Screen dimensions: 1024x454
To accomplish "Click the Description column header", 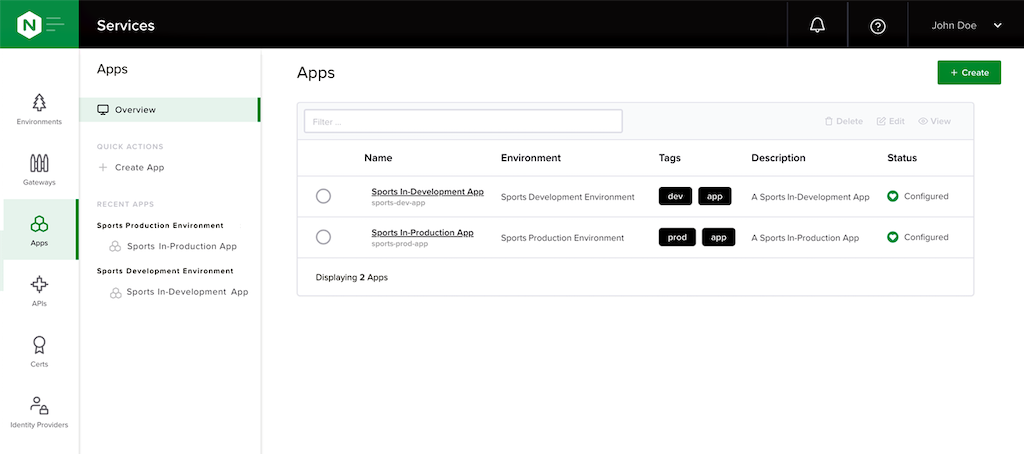I will 778,158.
